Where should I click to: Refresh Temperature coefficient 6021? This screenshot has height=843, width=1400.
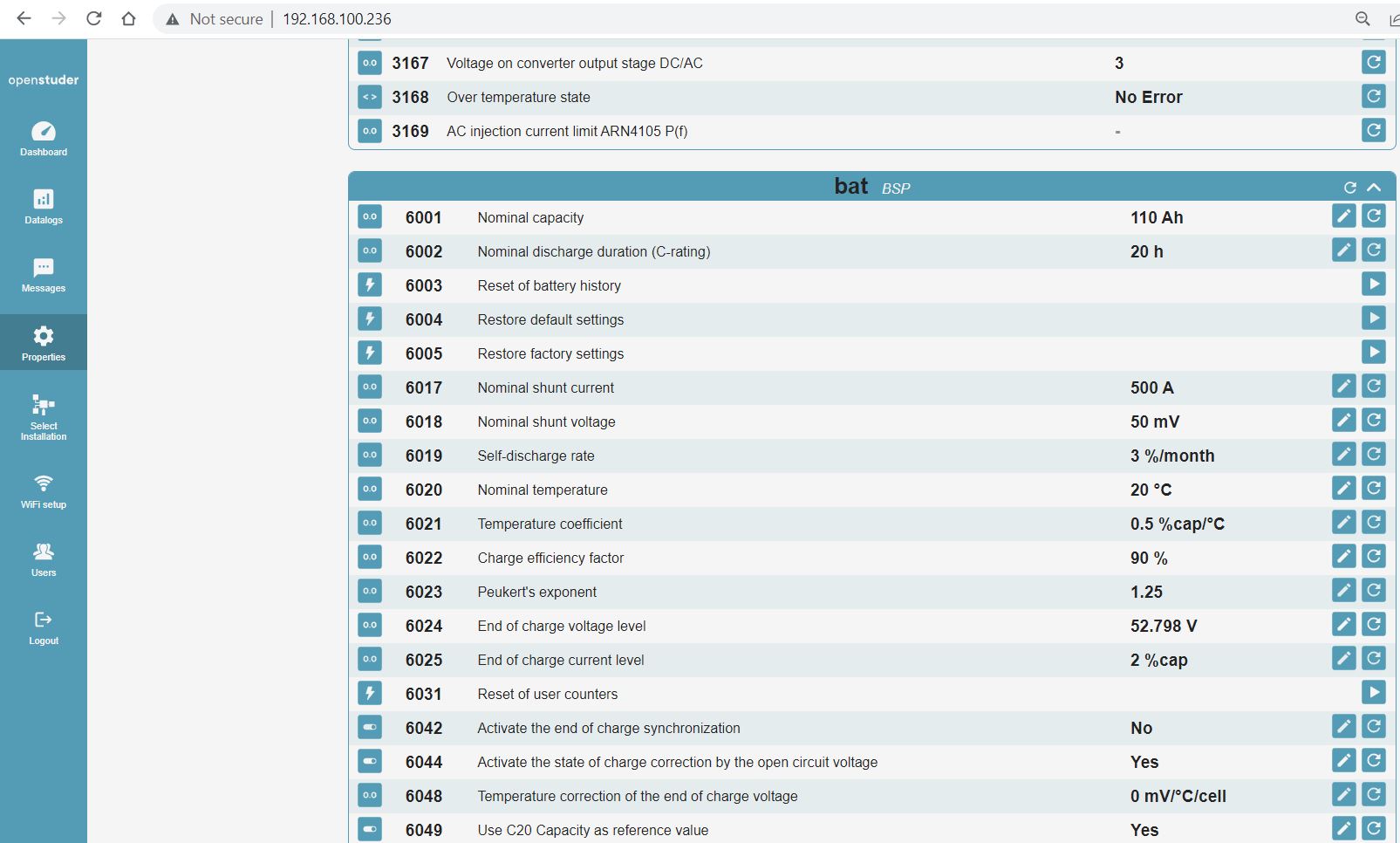pos(1374,523)
